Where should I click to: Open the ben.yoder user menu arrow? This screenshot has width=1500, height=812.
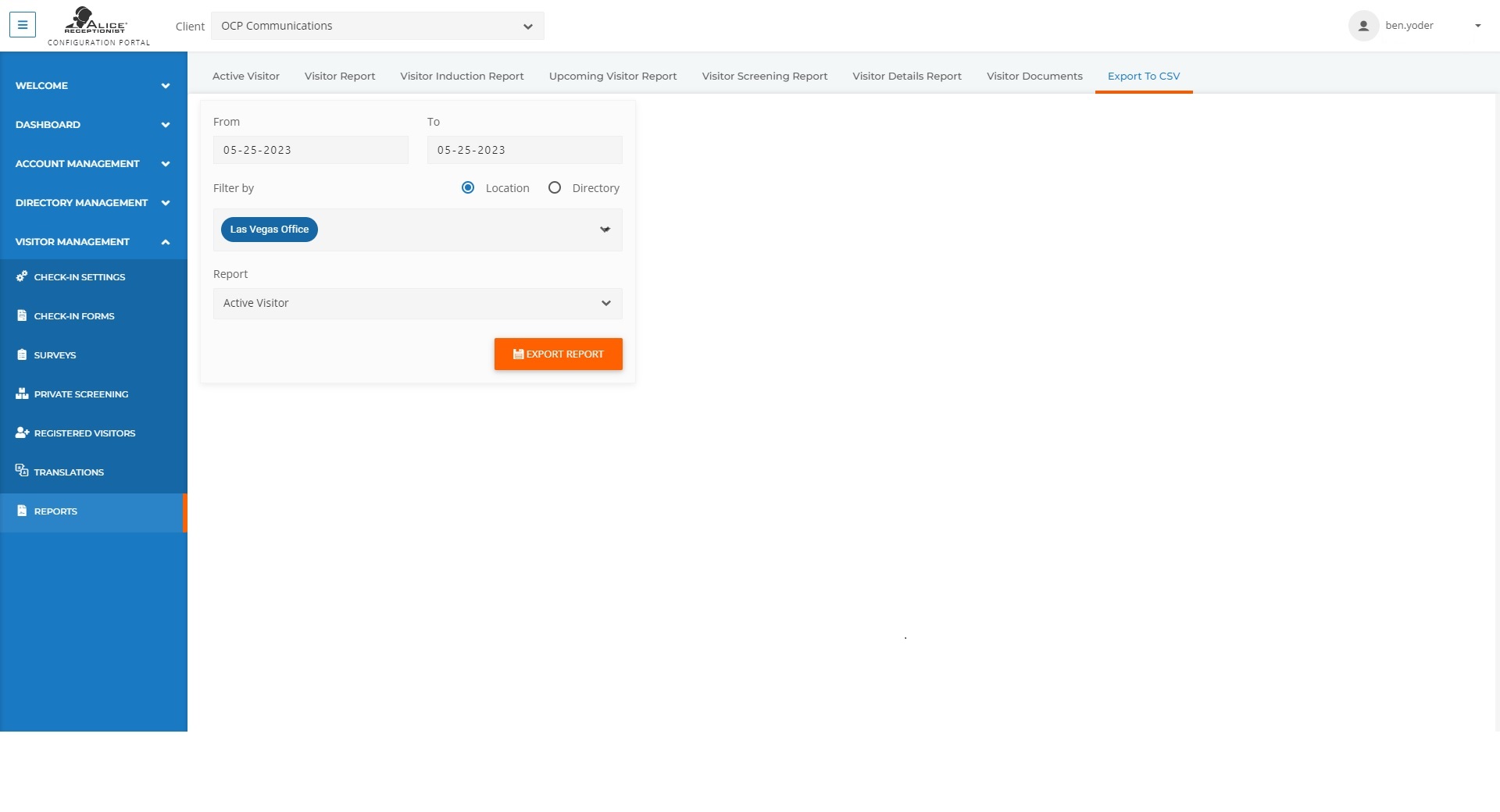point(1478,26)
